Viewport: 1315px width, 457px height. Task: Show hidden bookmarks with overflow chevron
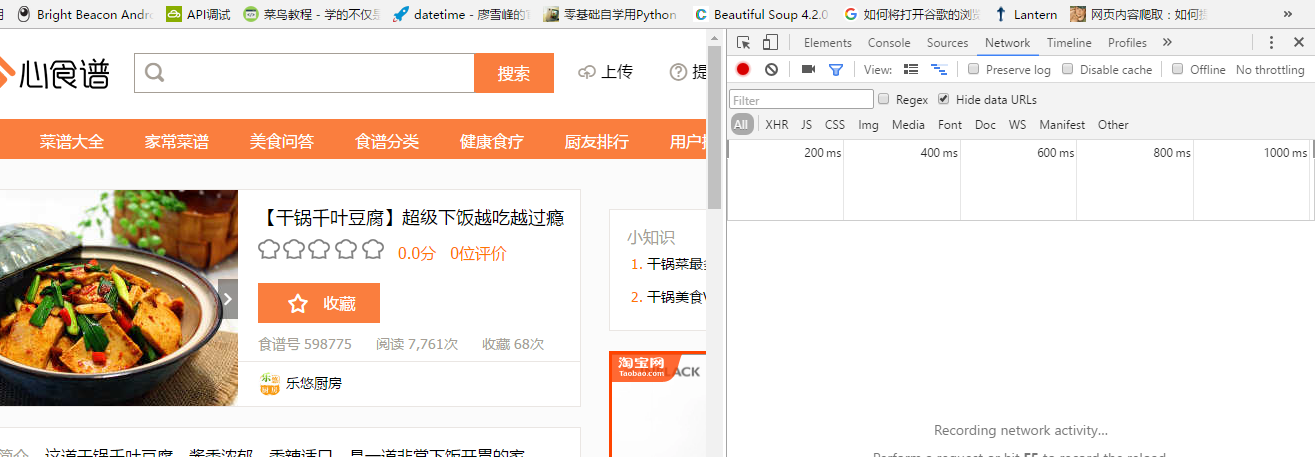[x=1287, y=15]
